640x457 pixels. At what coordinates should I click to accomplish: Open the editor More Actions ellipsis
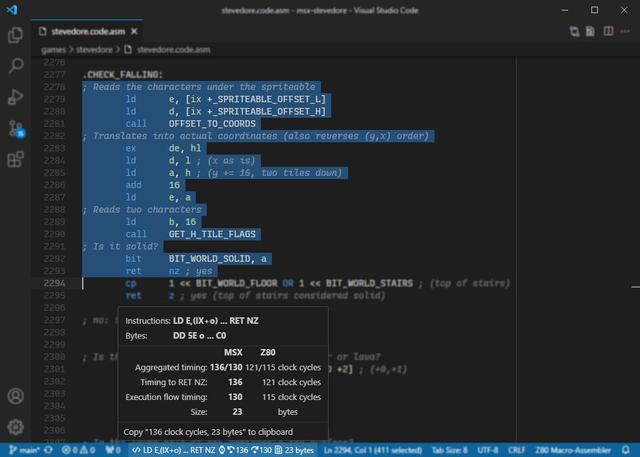[x=626, y=31]
